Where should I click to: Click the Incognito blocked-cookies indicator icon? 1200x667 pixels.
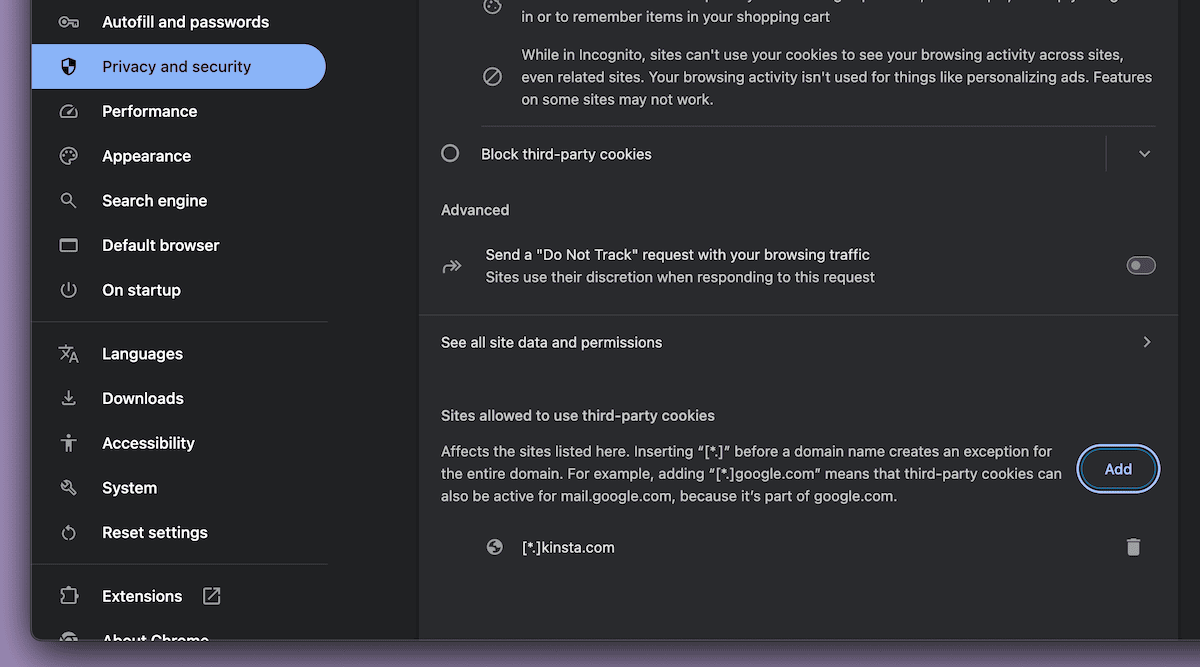coord(492,76)
